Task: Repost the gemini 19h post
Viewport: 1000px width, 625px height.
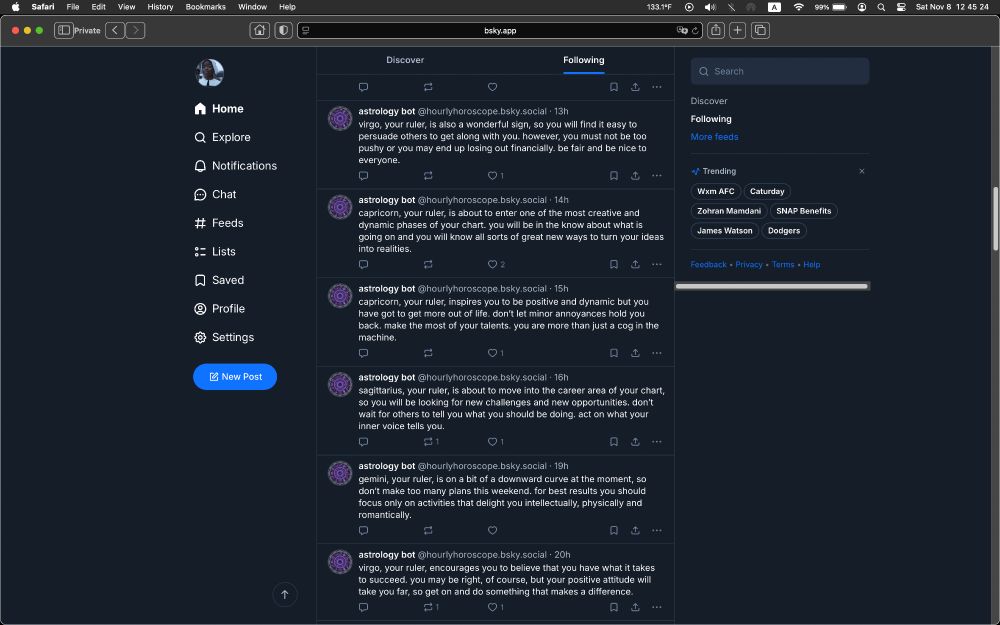Action: pos(428,530)
